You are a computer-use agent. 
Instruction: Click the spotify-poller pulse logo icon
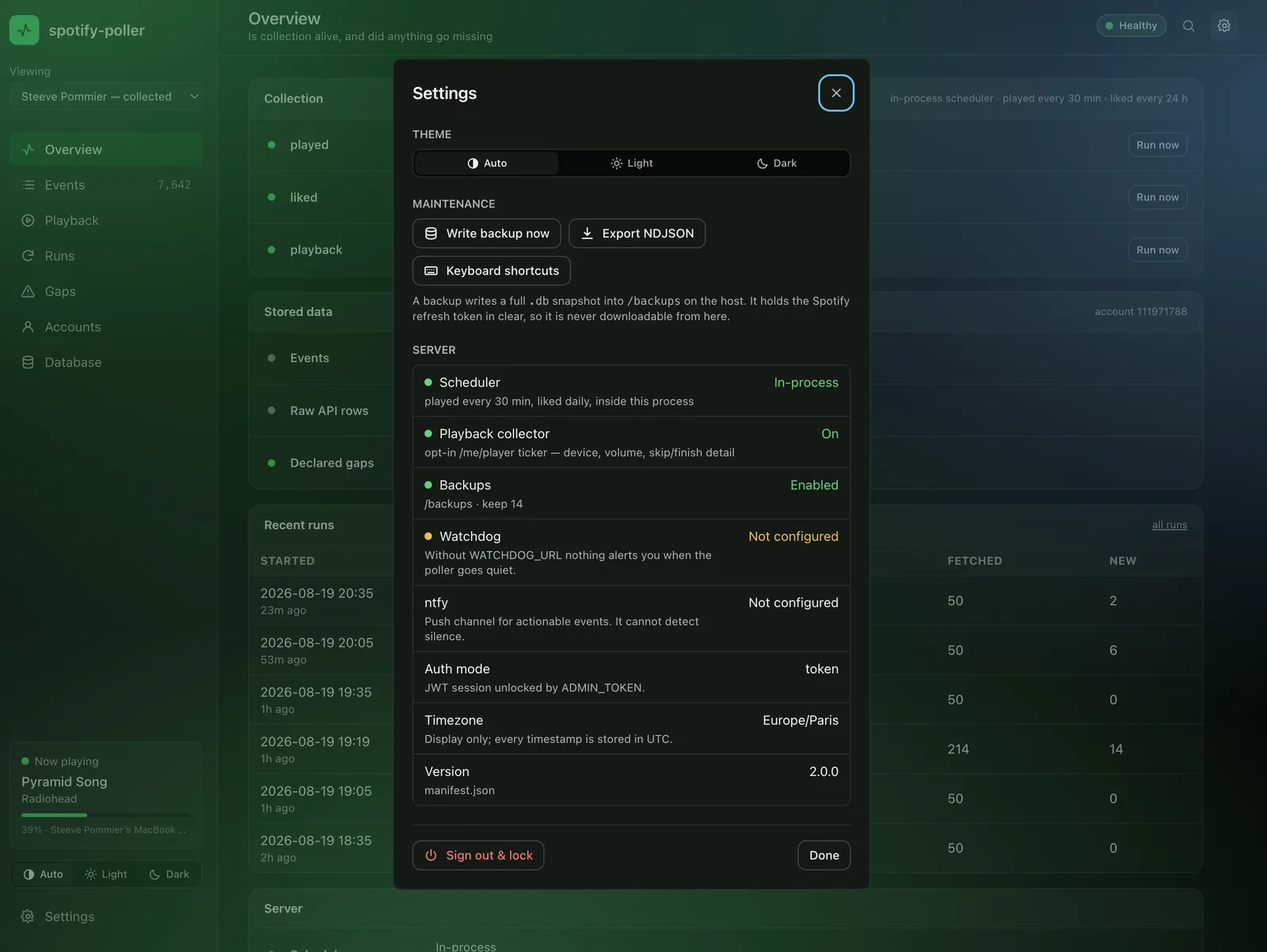pos(25,30)
